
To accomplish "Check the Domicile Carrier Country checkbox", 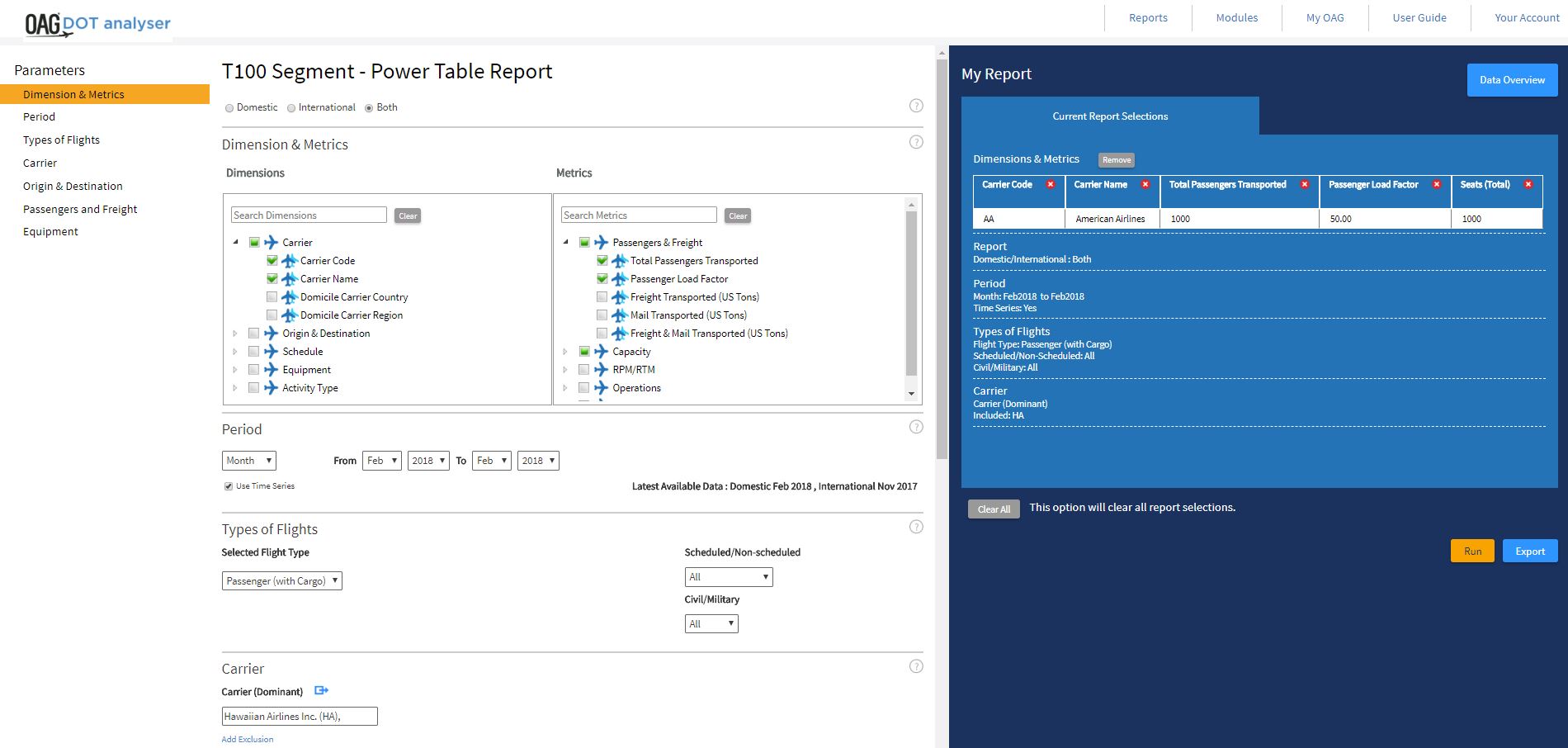I will coord(272,297).
